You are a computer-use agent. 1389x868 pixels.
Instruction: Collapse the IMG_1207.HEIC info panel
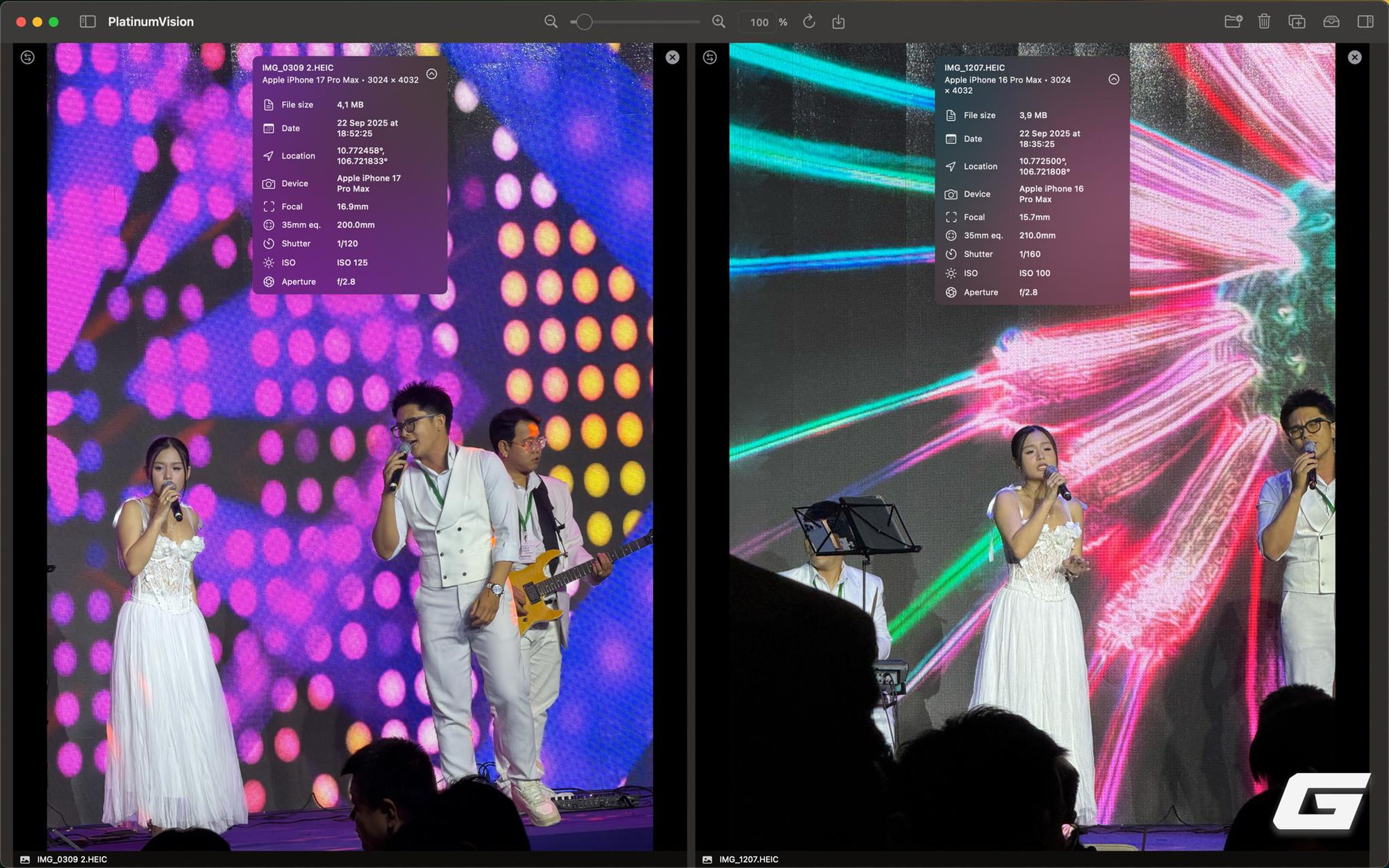point(1113,79)
